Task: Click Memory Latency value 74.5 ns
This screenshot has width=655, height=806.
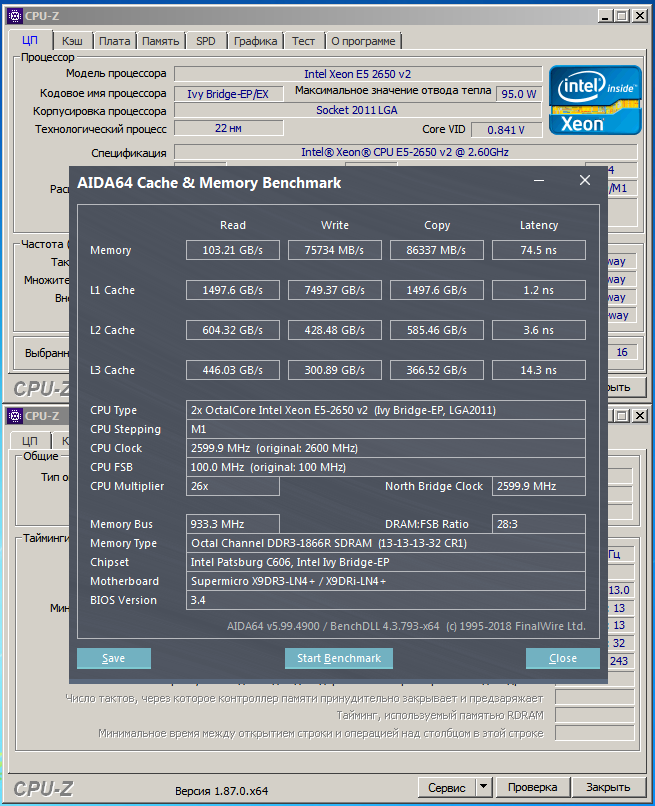Action: (x=538, y=250)
